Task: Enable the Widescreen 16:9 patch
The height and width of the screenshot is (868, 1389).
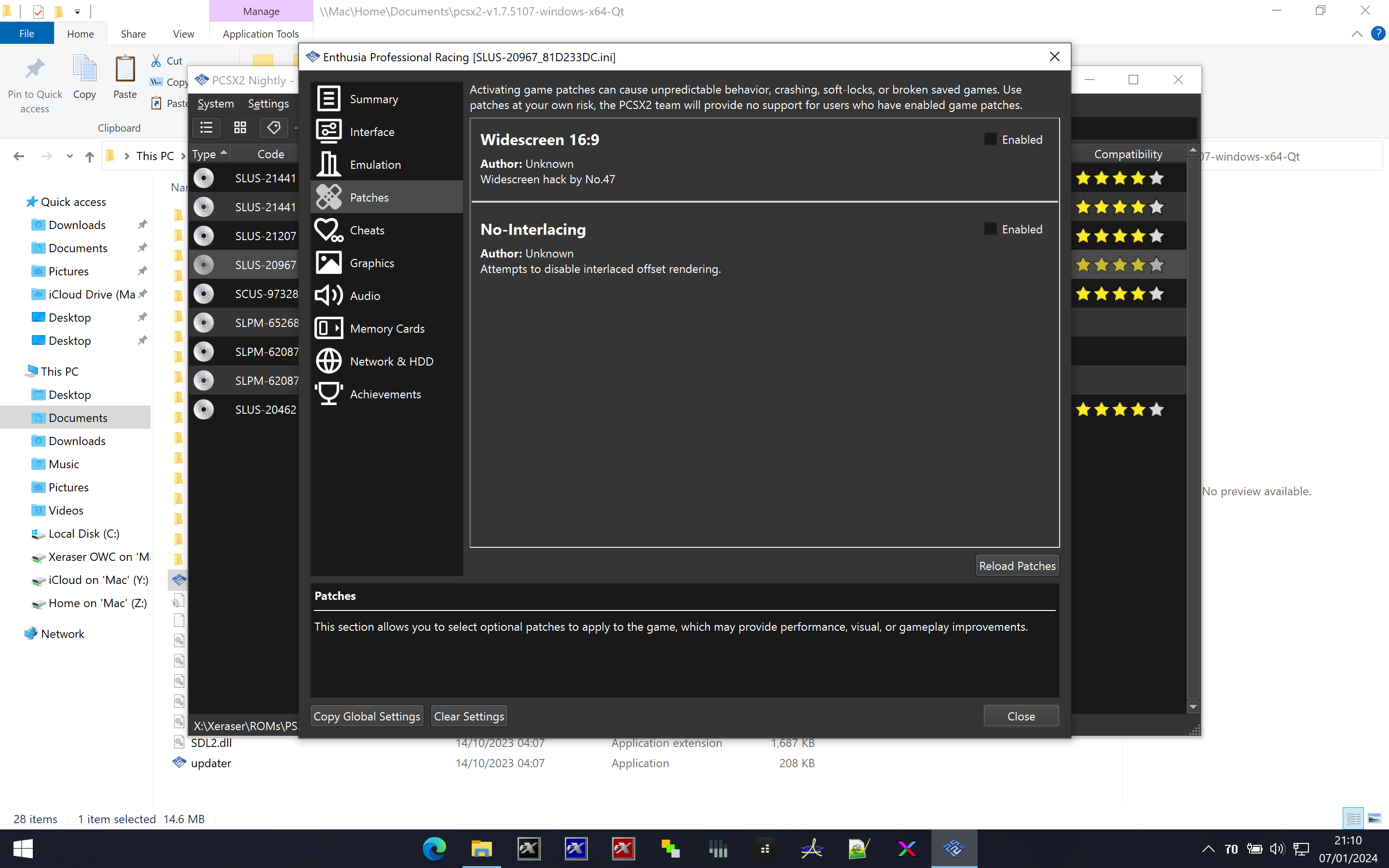Action: (990, 139)
